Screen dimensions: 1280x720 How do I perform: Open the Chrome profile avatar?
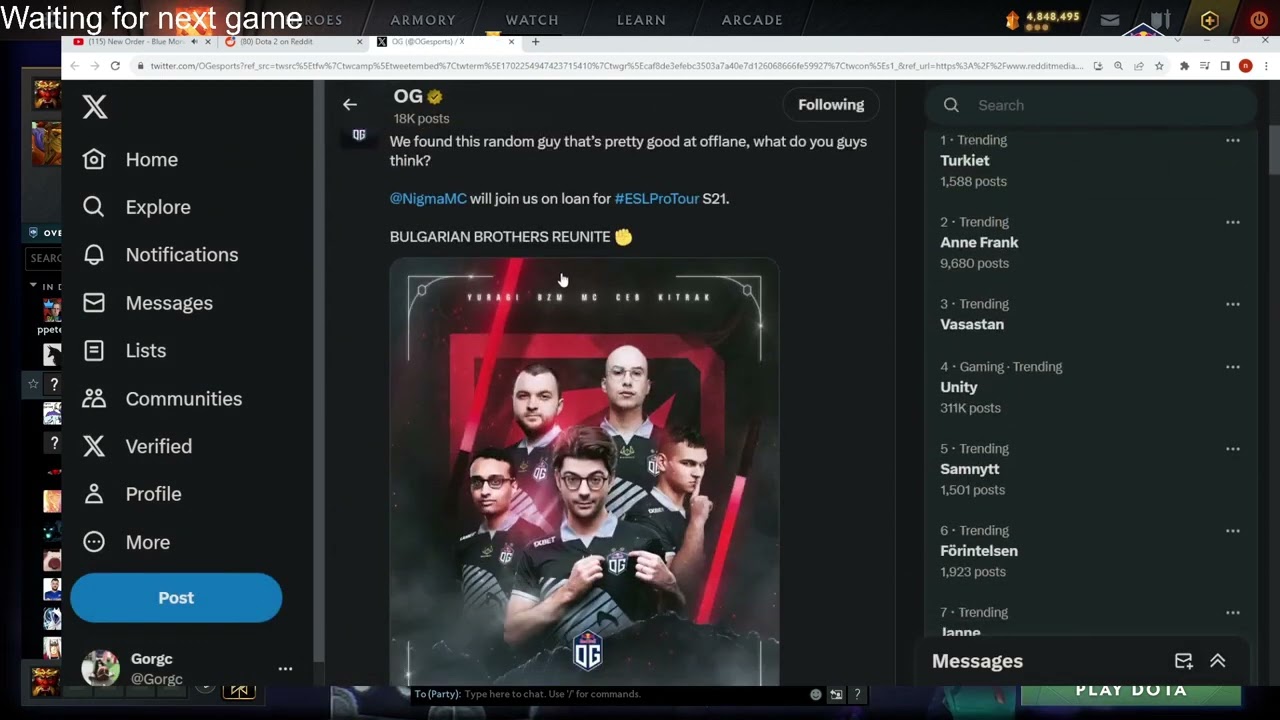tap(1245, 66)
